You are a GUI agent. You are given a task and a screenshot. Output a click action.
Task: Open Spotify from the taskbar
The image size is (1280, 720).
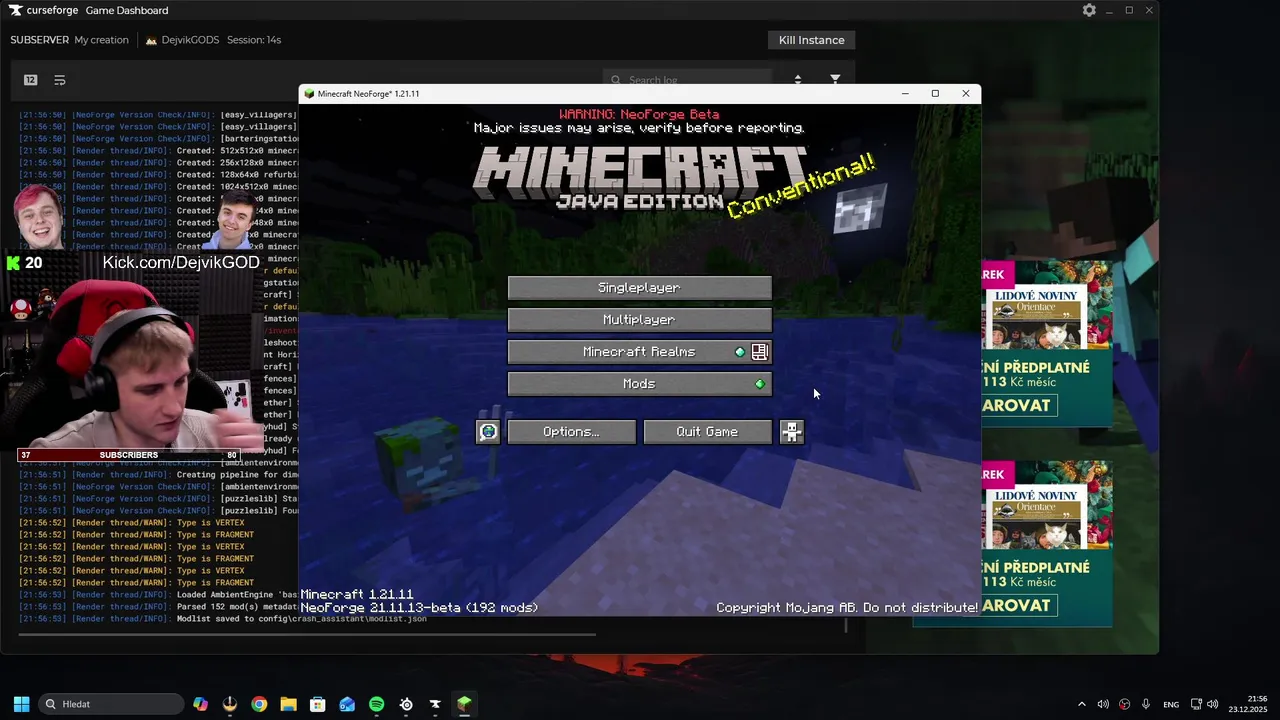click(376, 704)
